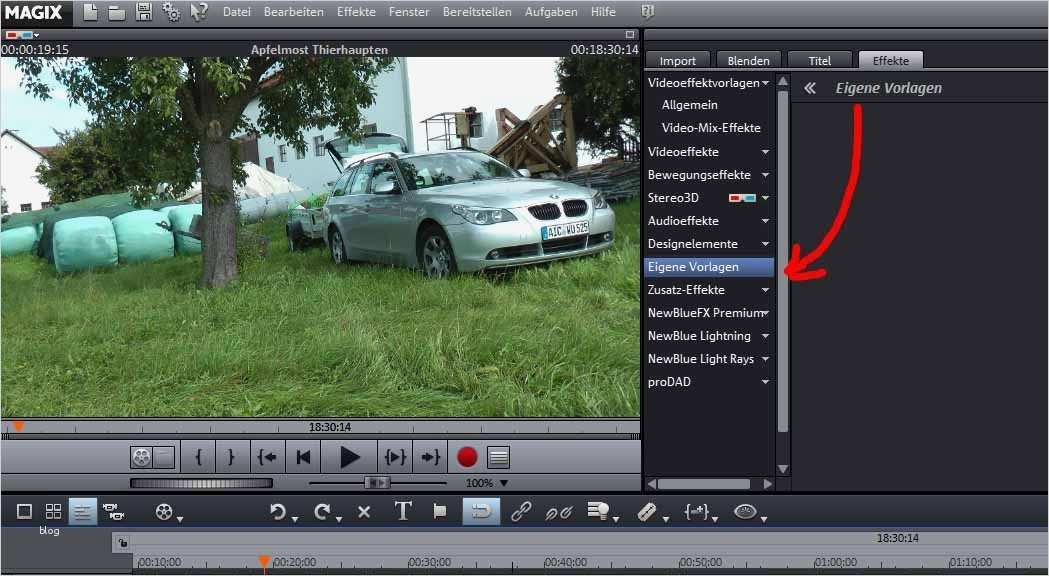
Task: Open the insert mode braces dropdown
Action: tap(700, 512)
